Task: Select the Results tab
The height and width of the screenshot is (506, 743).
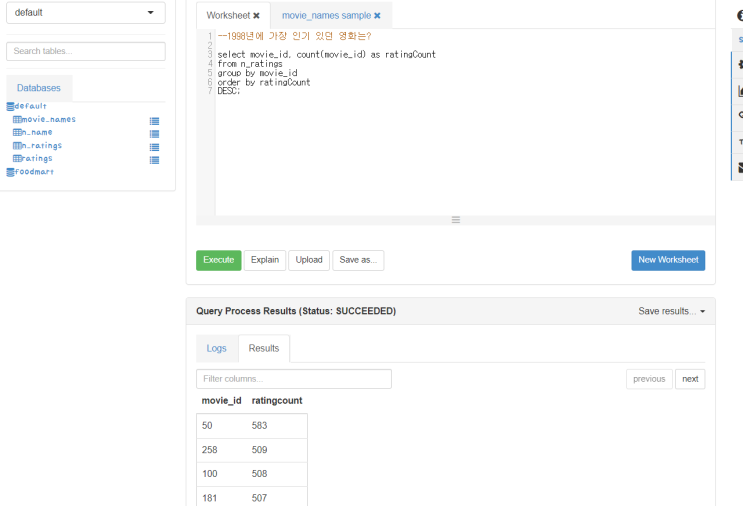Action: click(x=264, y=348)
